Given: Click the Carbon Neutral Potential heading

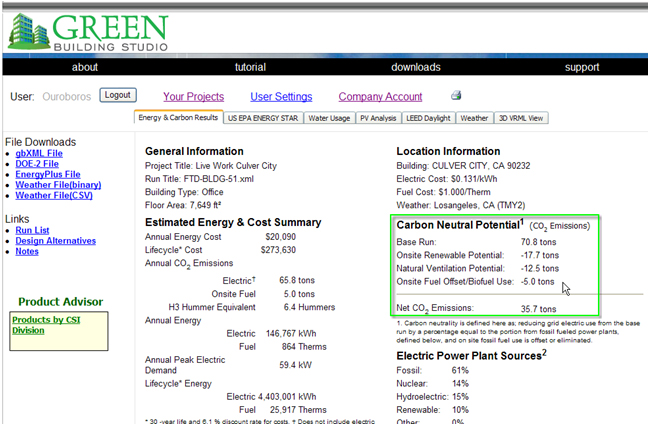Looking at the screenshot, I should tap(460, 225).
